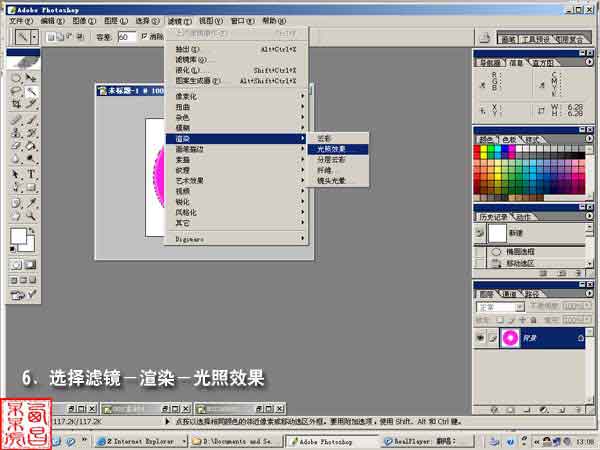Choose 镜头光晕 in the 渲染 submenu
The width and height of the screenshot is (600, 450).
point(338,181)
